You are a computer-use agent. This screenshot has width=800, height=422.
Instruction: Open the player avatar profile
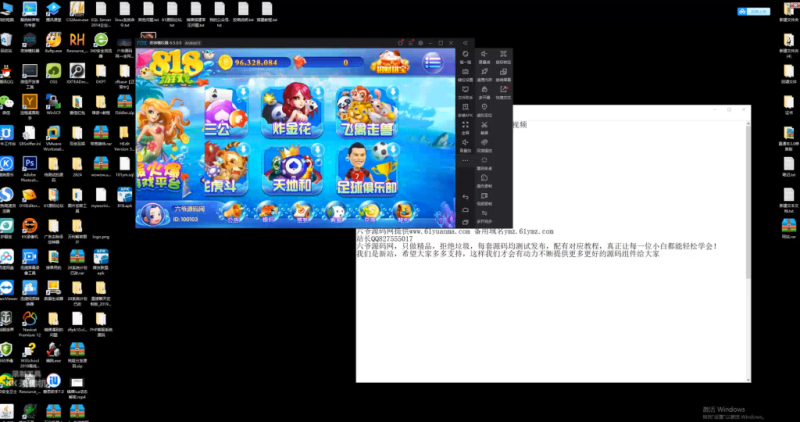coord(152,214)
